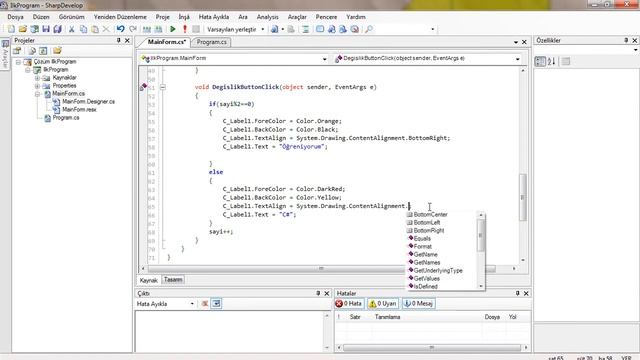Open the Hata Ayıklama output category dropdown
640x360 pixels.
pyautogui.click(x=192, y=304)
